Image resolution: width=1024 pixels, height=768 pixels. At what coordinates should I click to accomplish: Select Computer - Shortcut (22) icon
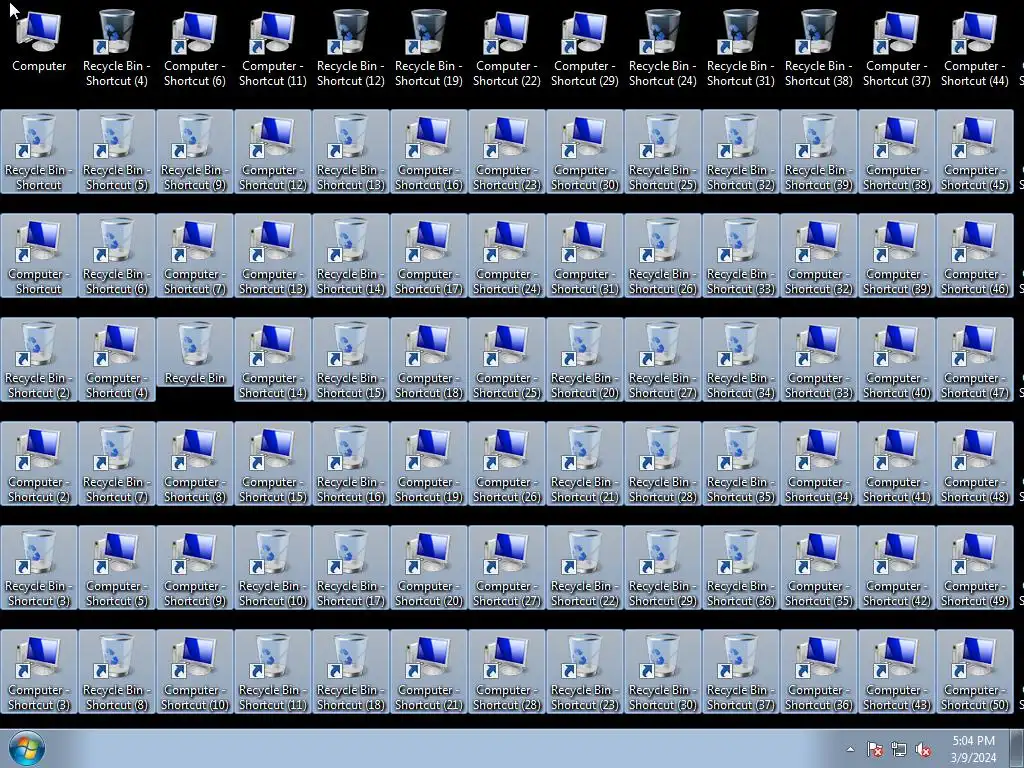[x=507, y=47]
